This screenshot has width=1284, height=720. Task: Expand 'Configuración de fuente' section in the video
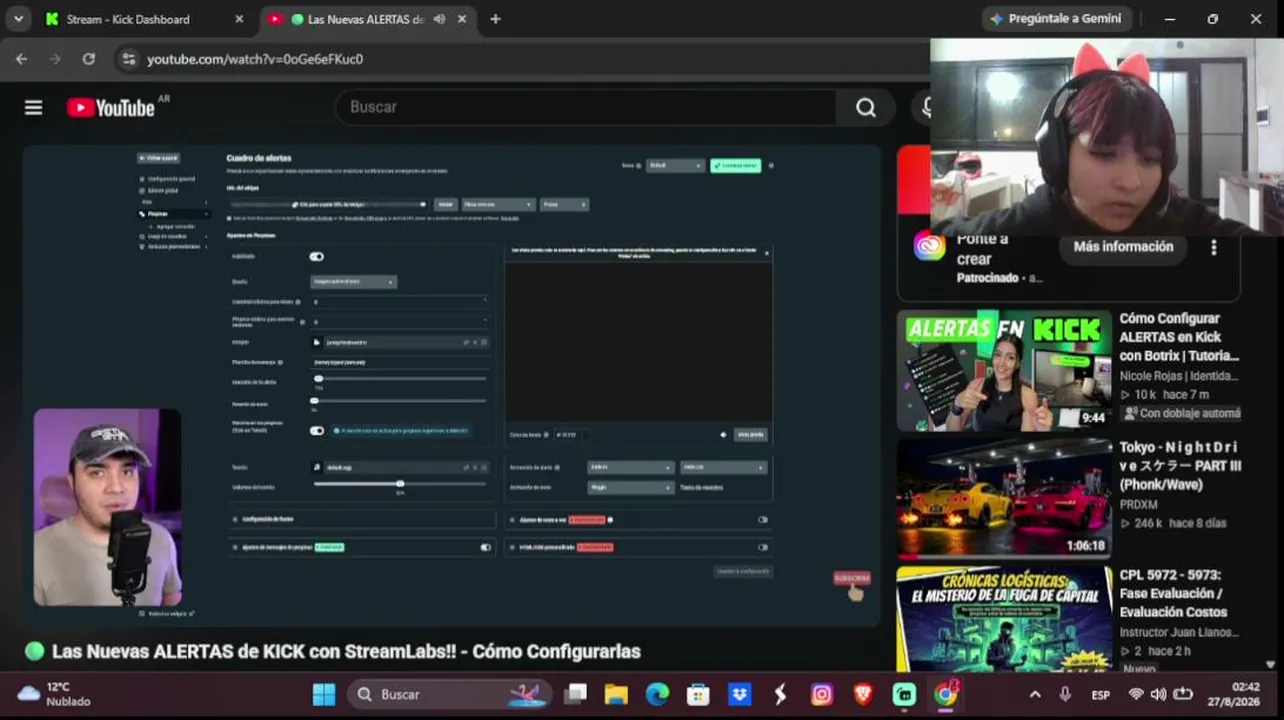pyautogui.click(x=363, y=520)
